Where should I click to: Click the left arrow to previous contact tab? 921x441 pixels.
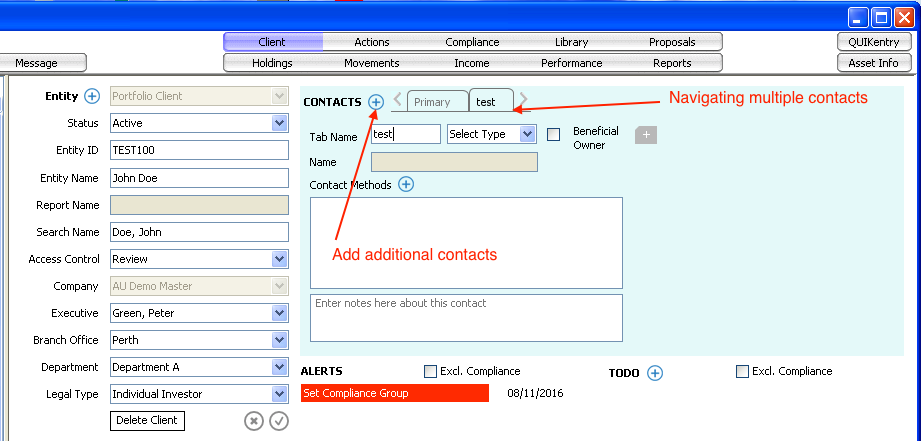click(398, 100)
